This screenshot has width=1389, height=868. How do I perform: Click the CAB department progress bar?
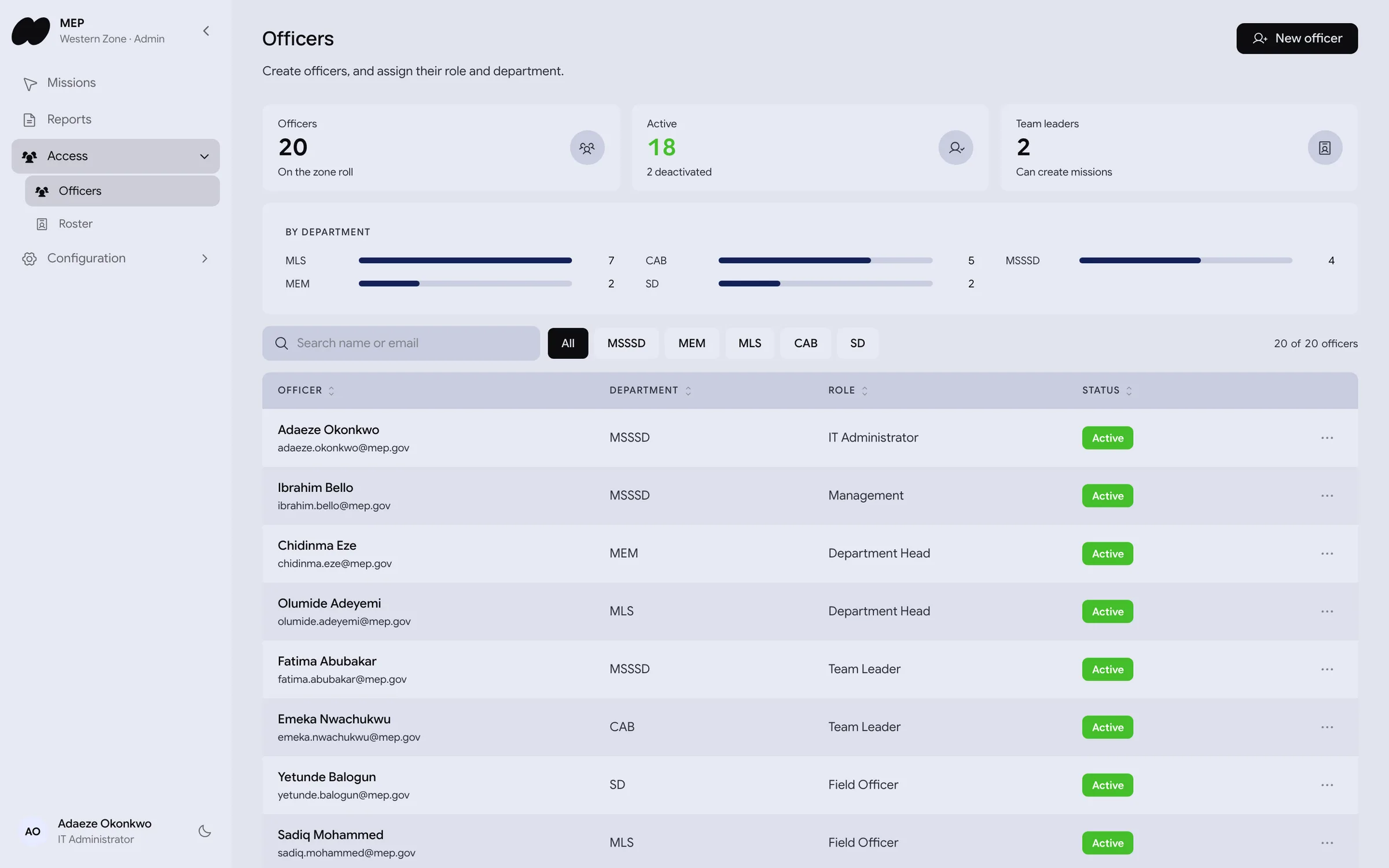click(x=825, y=260)
